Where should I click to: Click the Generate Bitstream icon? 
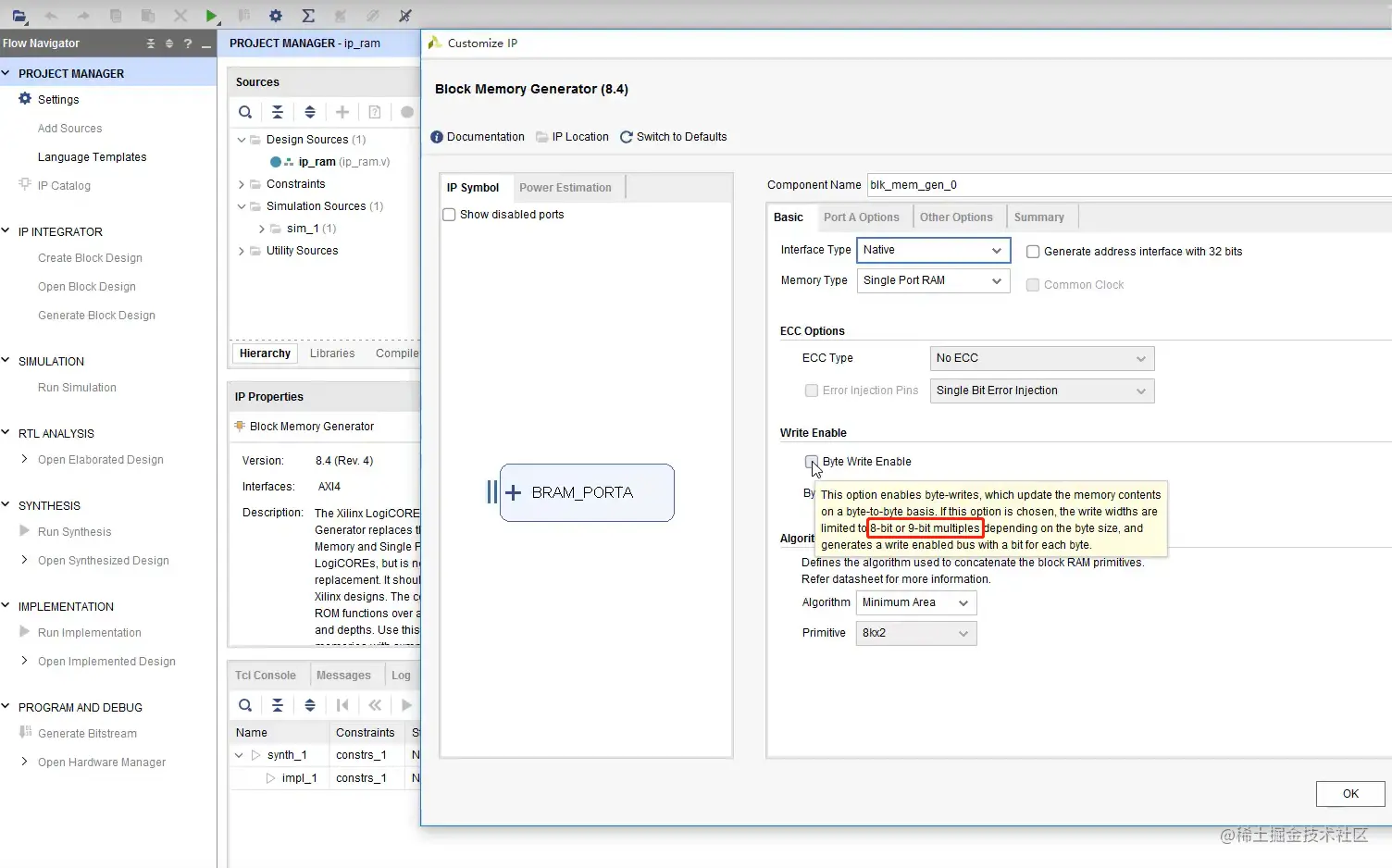click(25, 733)
